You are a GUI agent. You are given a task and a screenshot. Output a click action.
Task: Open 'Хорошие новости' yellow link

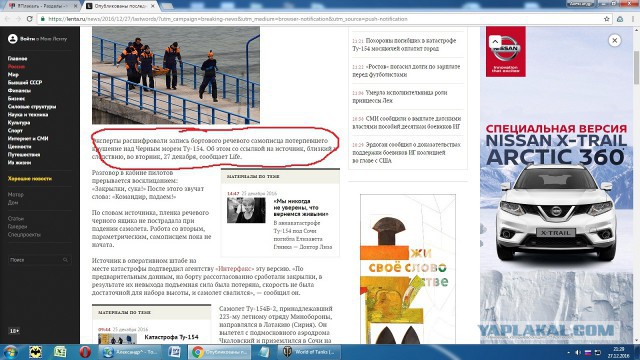pyautogui.click(x=30, y=178)
